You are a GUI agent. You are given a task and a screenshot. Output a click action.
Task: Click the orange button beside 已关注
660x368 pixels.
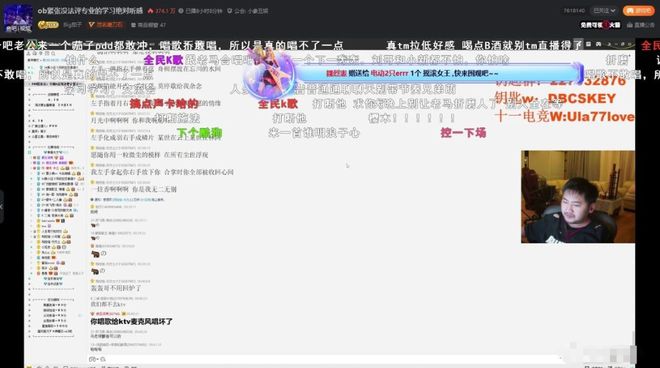639,11
